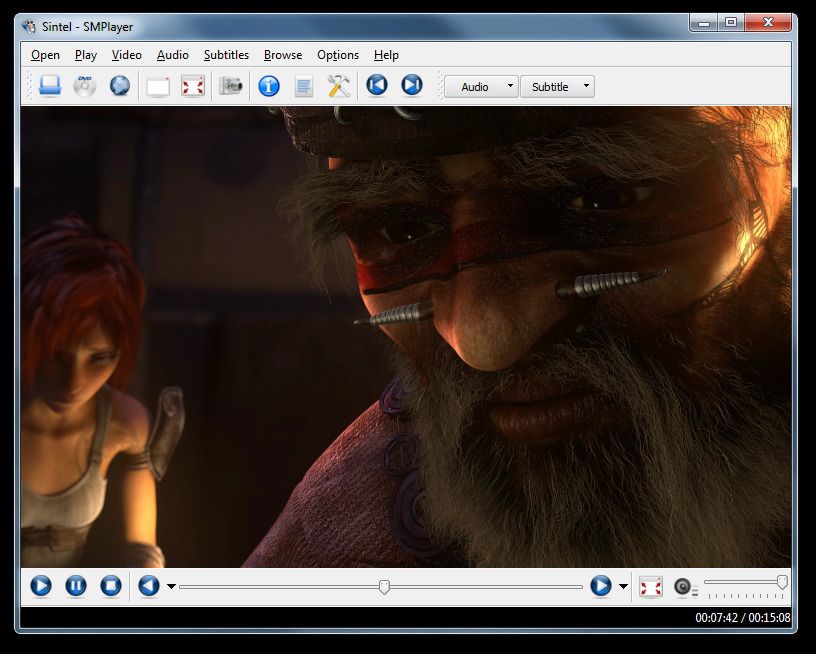Skip to next item with blue forward icon
This screenshot has height=654, width=816.
(x=411, y=86)
